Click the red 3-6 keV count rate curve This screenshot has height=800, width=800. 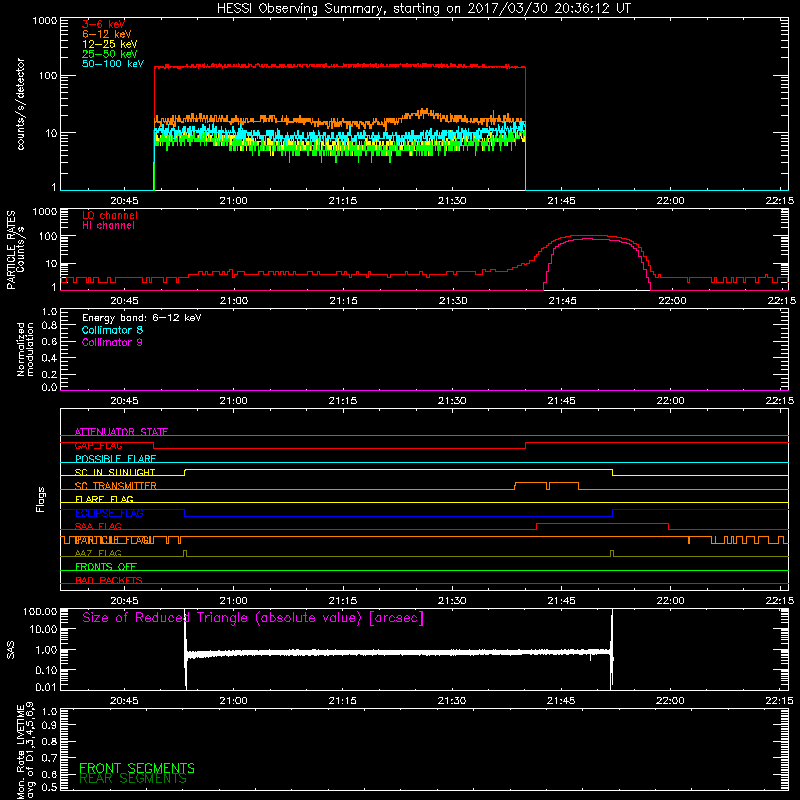(x=339, y=66)
